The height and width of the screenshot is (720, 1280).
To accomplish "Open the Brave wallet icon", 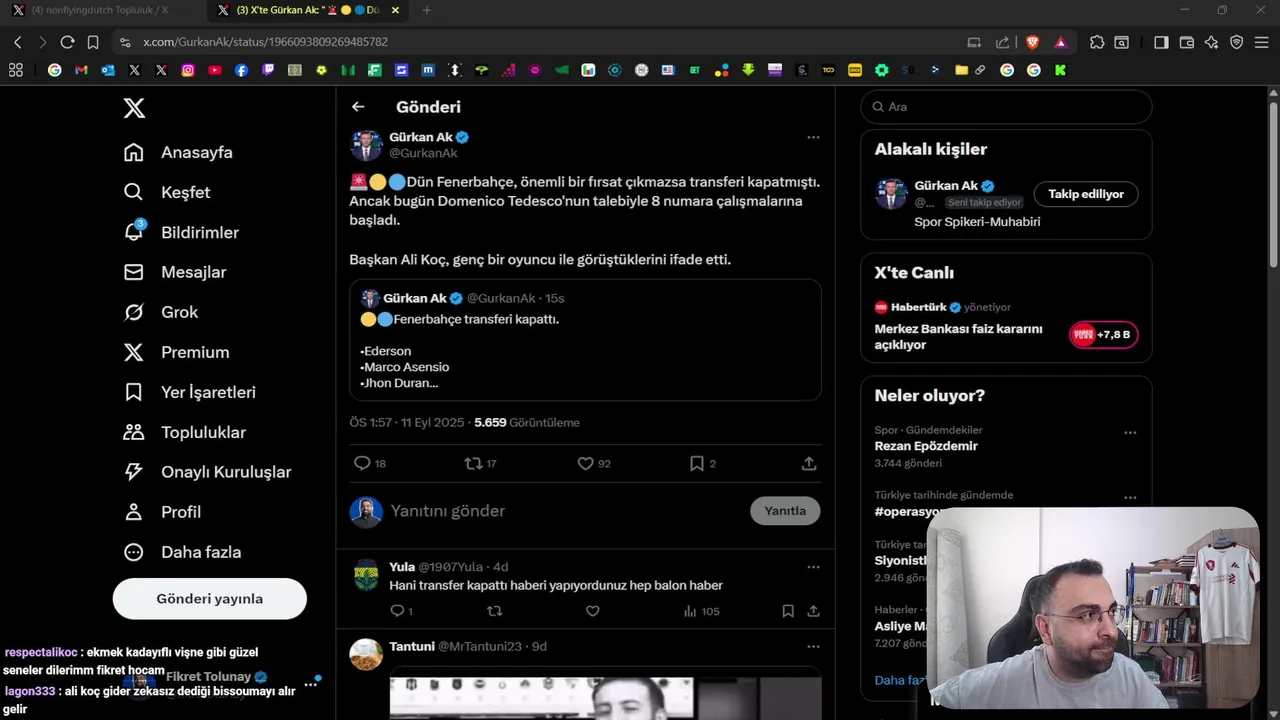I will click(x=1187, y=42).
